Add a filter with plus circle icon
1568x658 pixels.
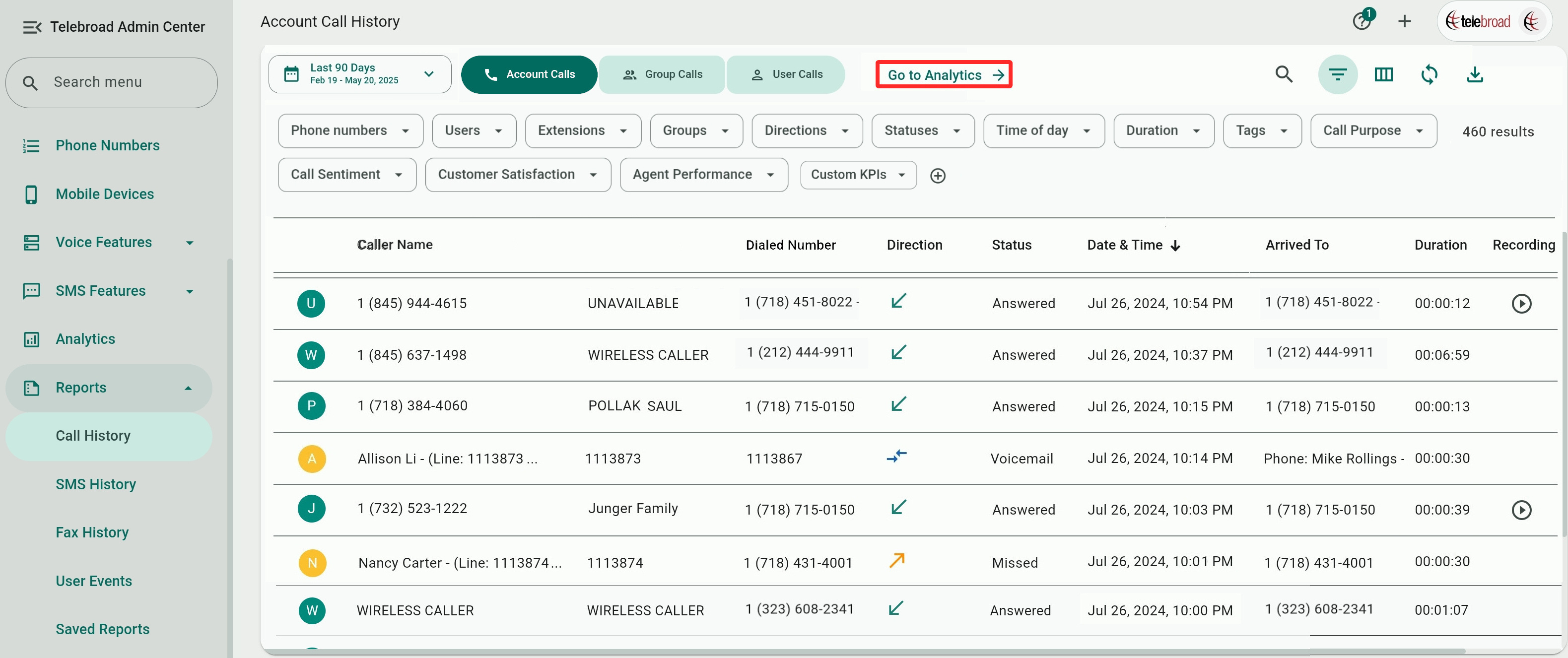[938, 175]
